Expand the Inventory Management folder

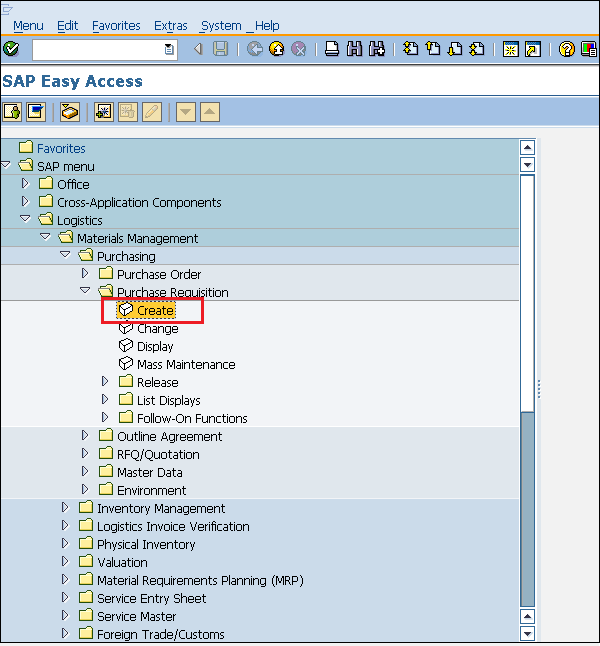[x=65, y=508]
